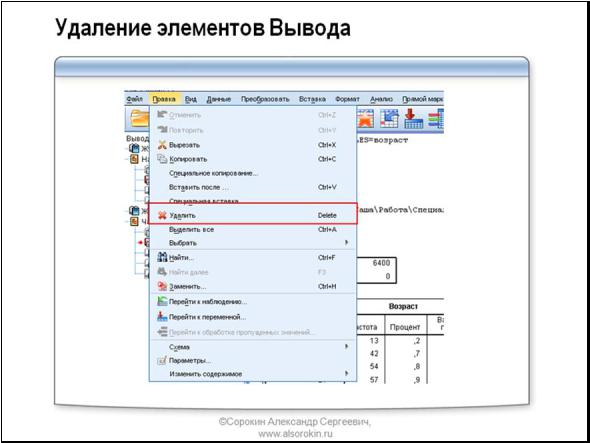Click the frequency cell showing 42
The width and height of the screenshot is (590, 443).
374,353
